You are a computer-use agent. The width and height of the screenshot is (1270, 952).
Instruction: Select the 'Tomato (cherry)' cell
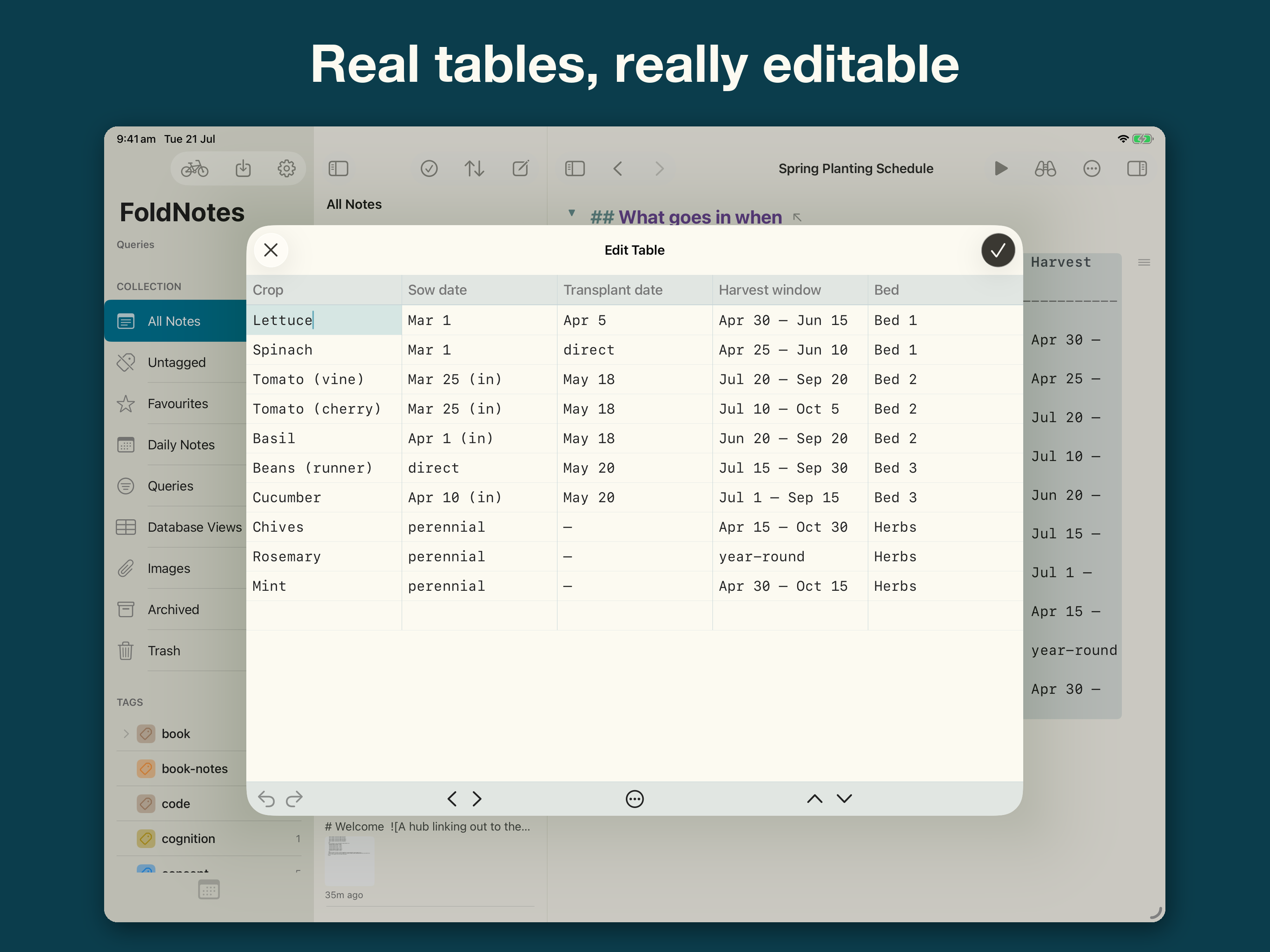point(324,409)
